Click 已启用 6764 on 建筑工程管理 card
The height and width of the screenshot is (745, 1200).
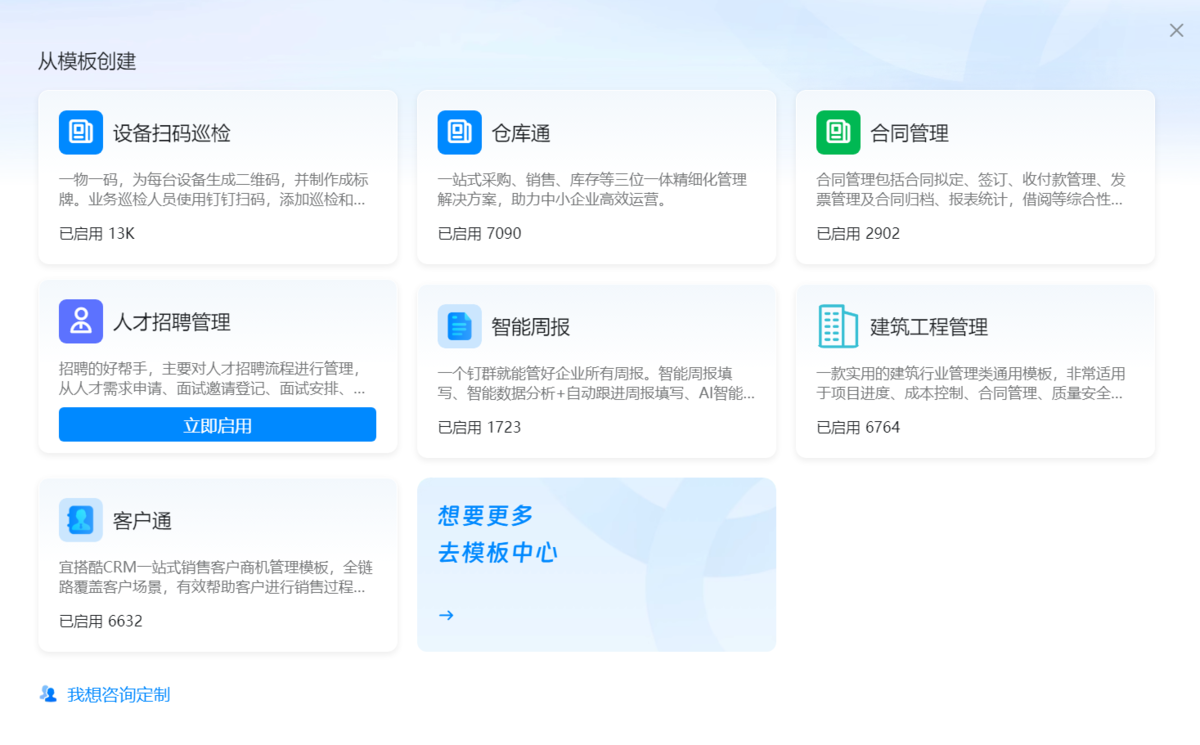point(858,427)
